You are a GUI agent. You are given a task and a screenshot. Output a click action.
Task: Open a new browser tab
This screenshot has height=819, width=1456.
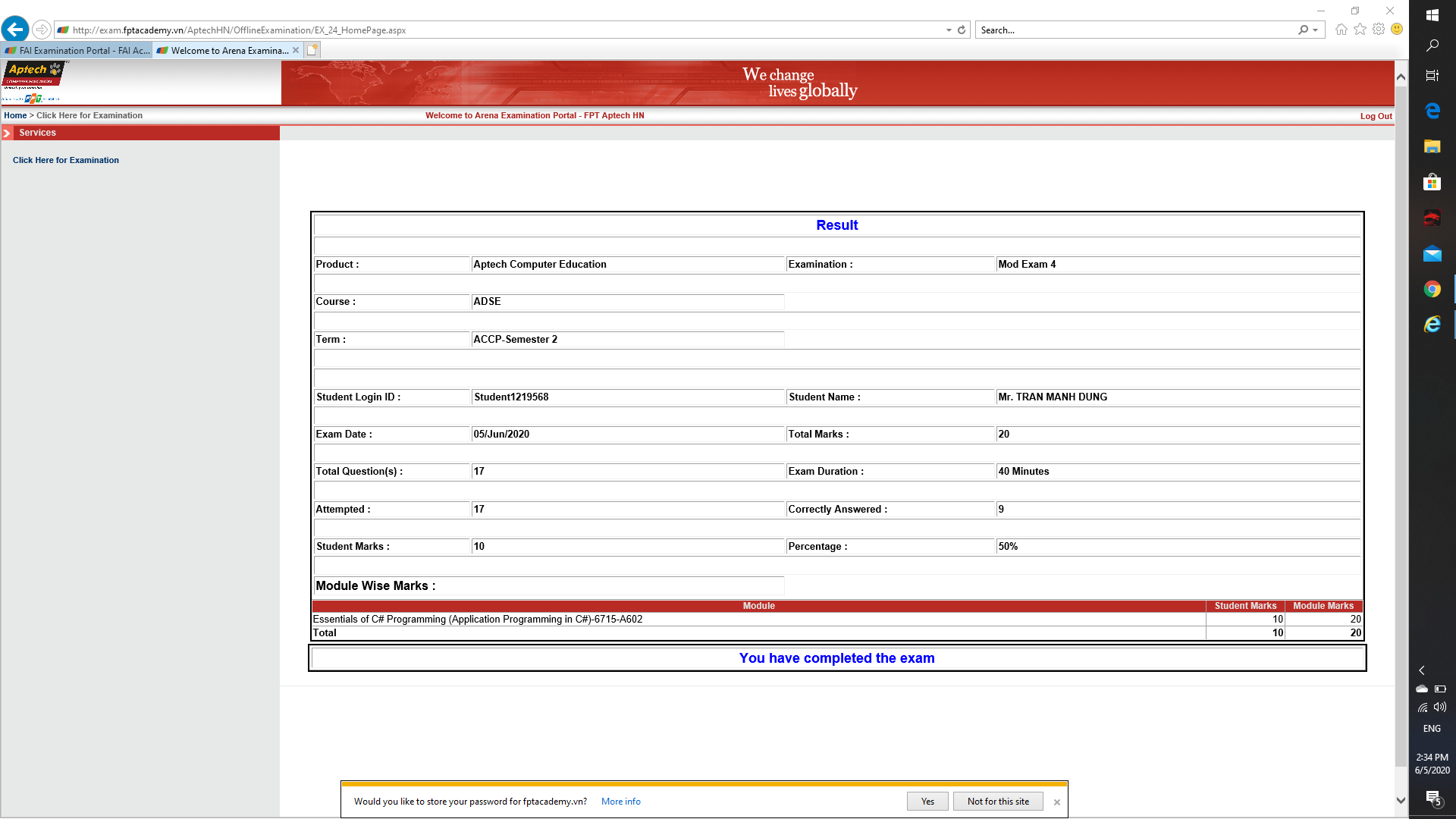pos(312,50)
